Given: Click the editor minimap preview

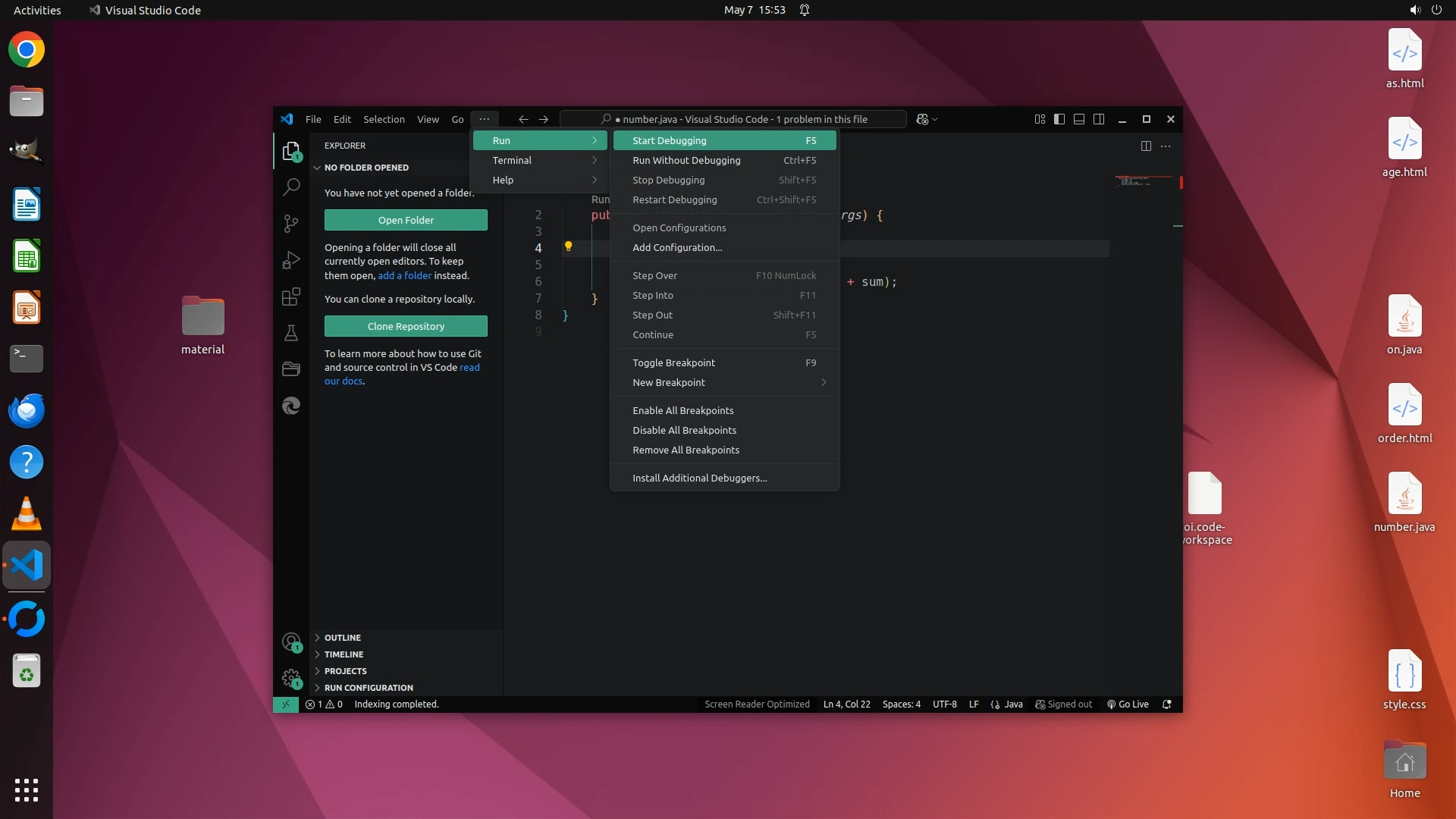Looking at the screenshot, I should (x=1135, y=181).
